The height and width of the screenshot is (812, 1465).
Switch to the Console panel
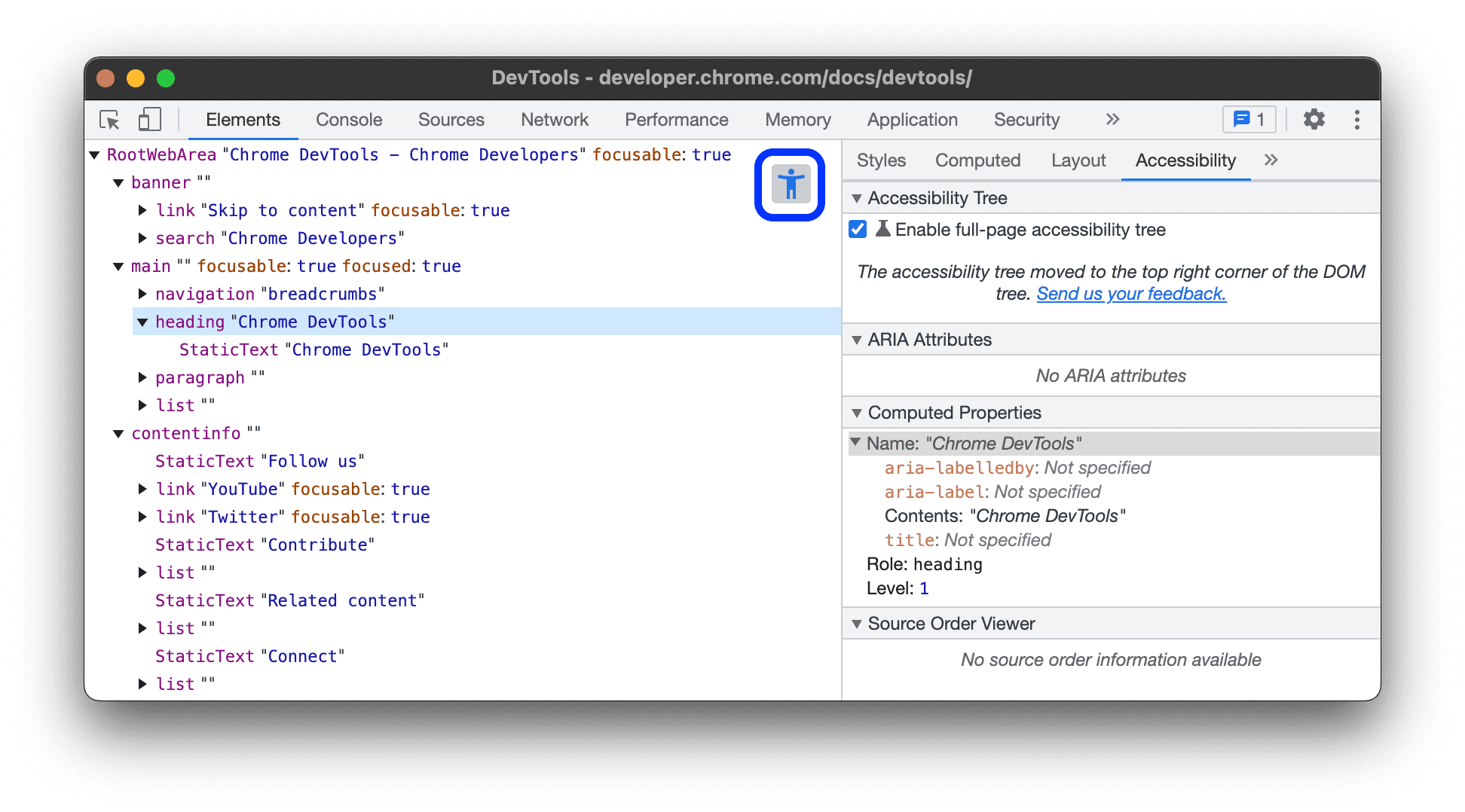point(348,119)
